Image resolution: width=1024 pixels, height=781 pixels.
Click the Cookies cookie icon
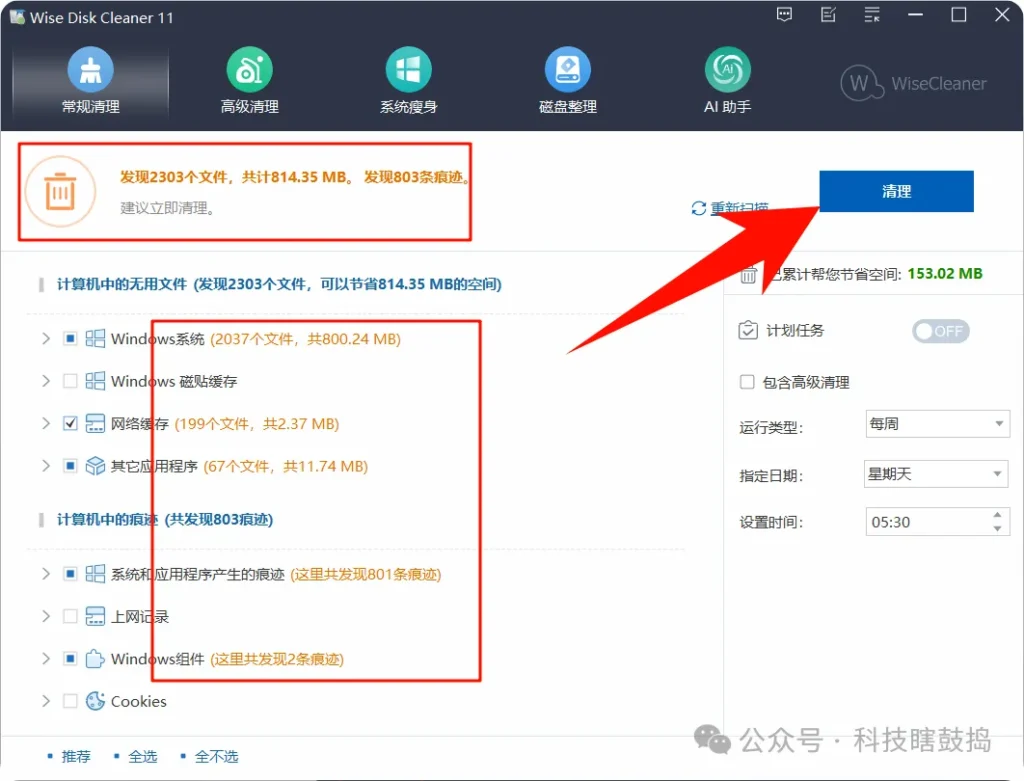(x=95, y=701)
